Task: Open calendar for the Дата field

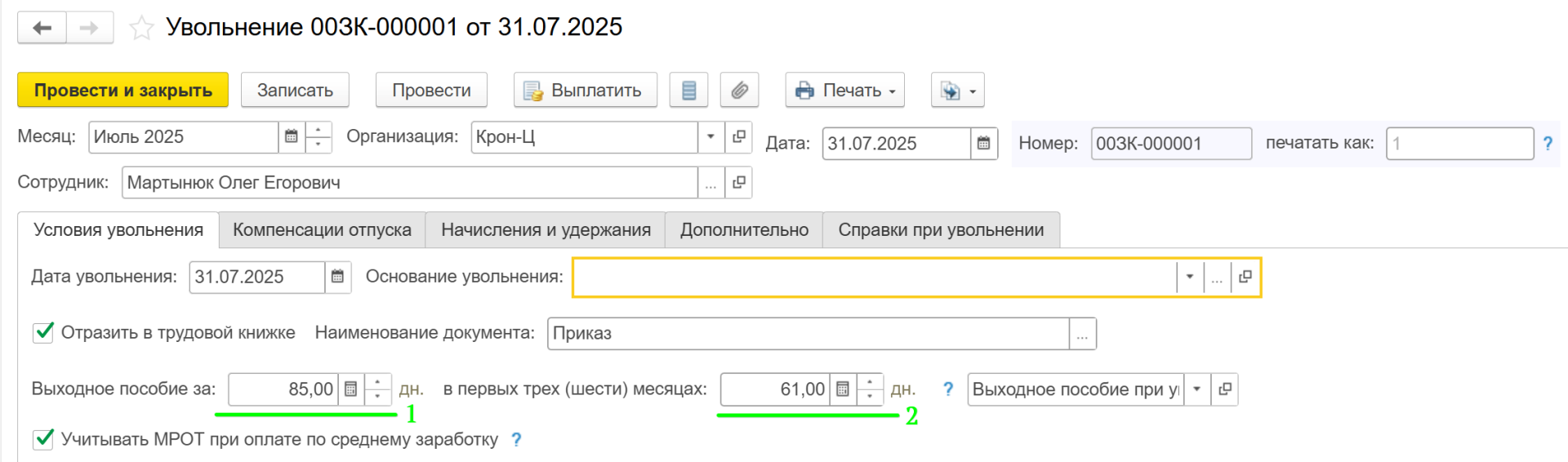Action: click(x=983, y=144)
